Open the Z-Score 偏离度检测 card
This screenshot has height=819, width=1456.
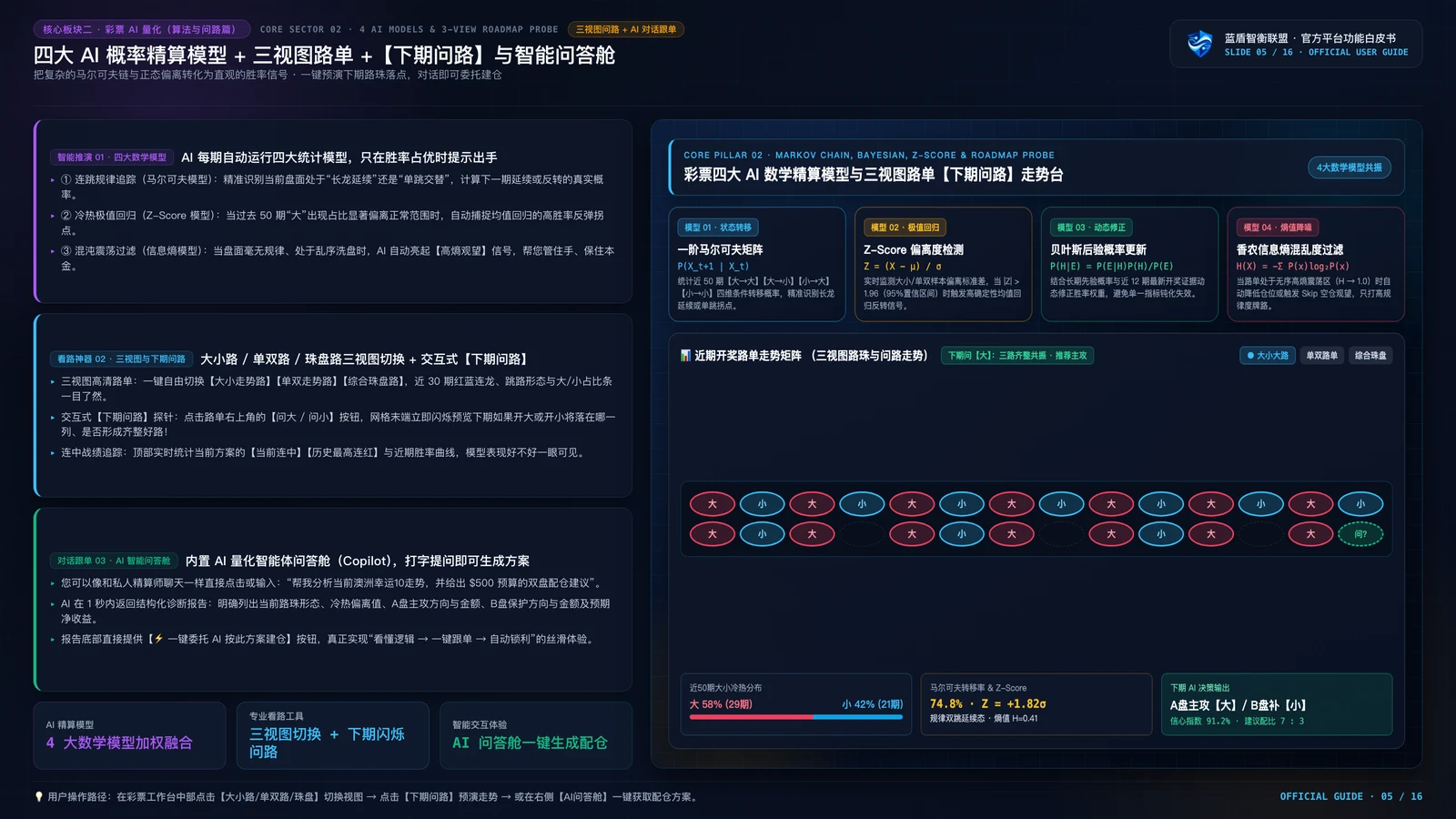click(944, 264)
